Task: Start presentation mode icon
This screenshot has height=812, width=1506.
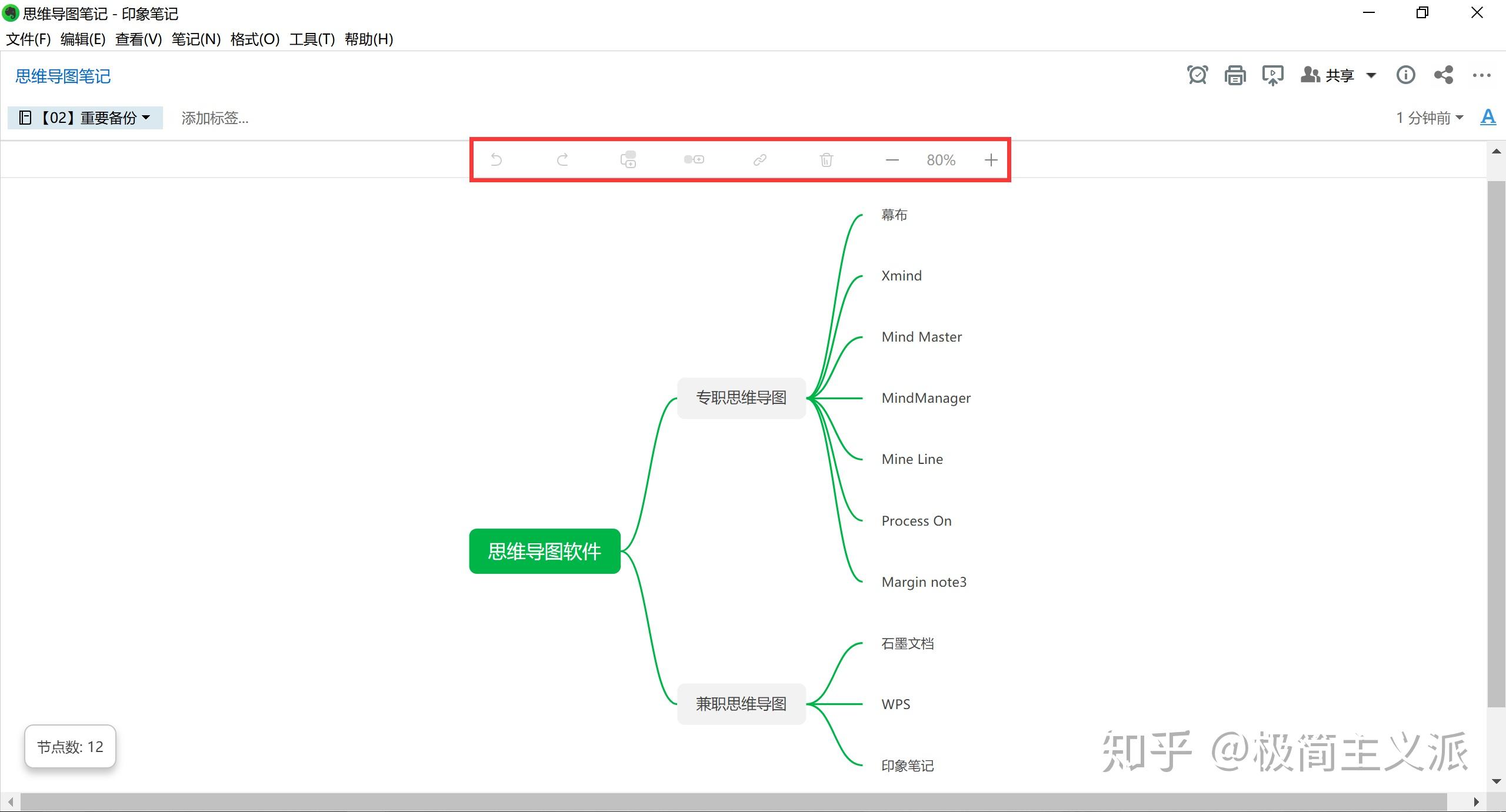Action: point(1272,75)
